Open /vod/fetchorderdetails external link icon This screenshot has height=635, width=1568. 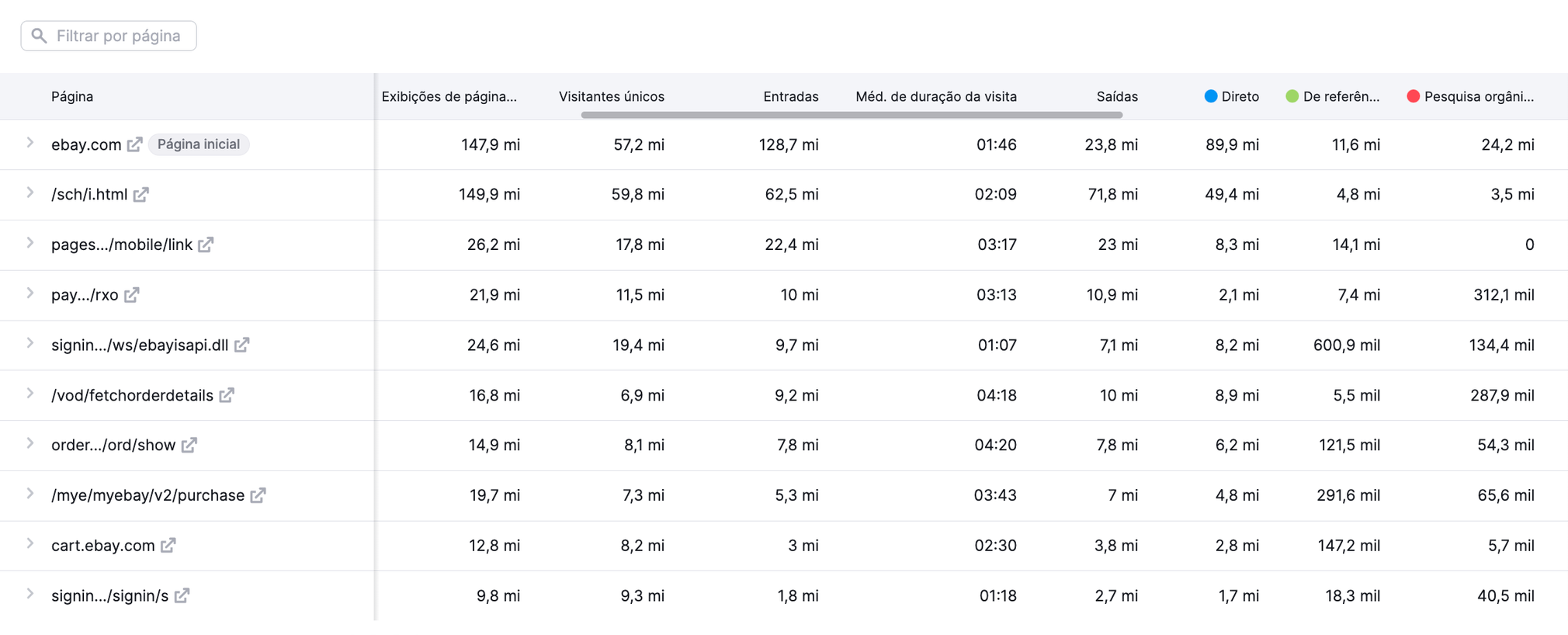coord(227,395)
